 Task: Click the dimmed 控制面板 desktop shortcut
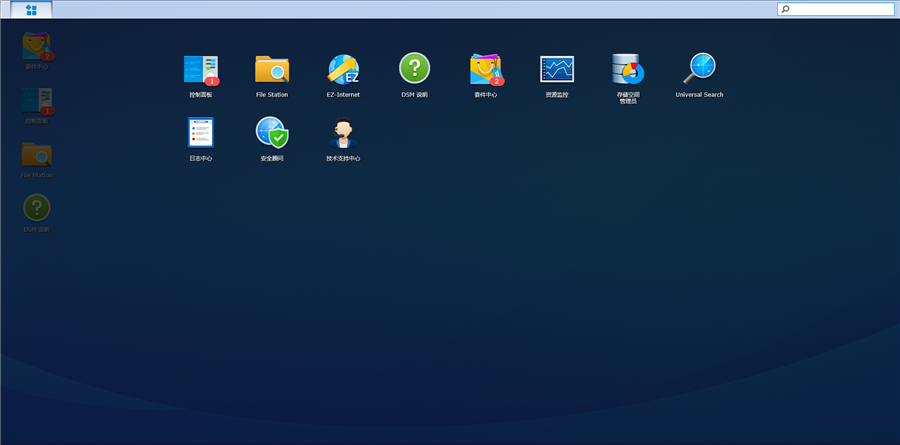tap(37, 100)
